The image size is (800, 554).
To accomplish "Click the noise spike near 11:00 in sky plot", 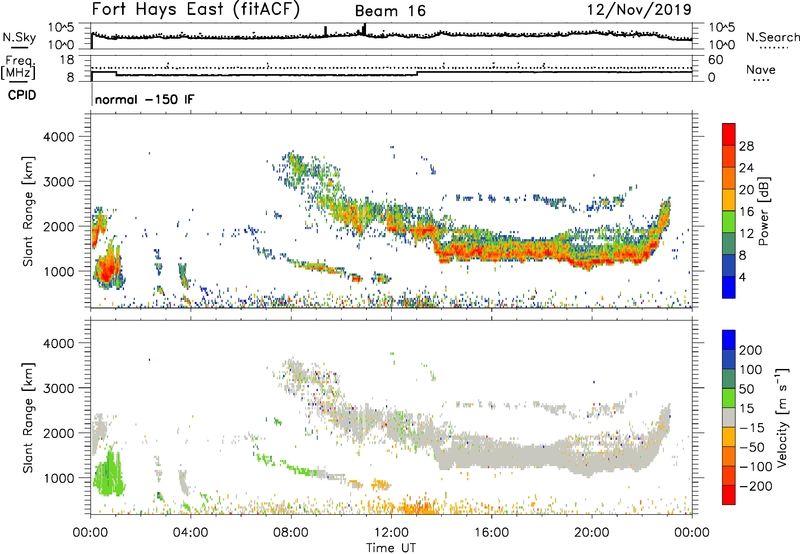I will click(364, 29).
